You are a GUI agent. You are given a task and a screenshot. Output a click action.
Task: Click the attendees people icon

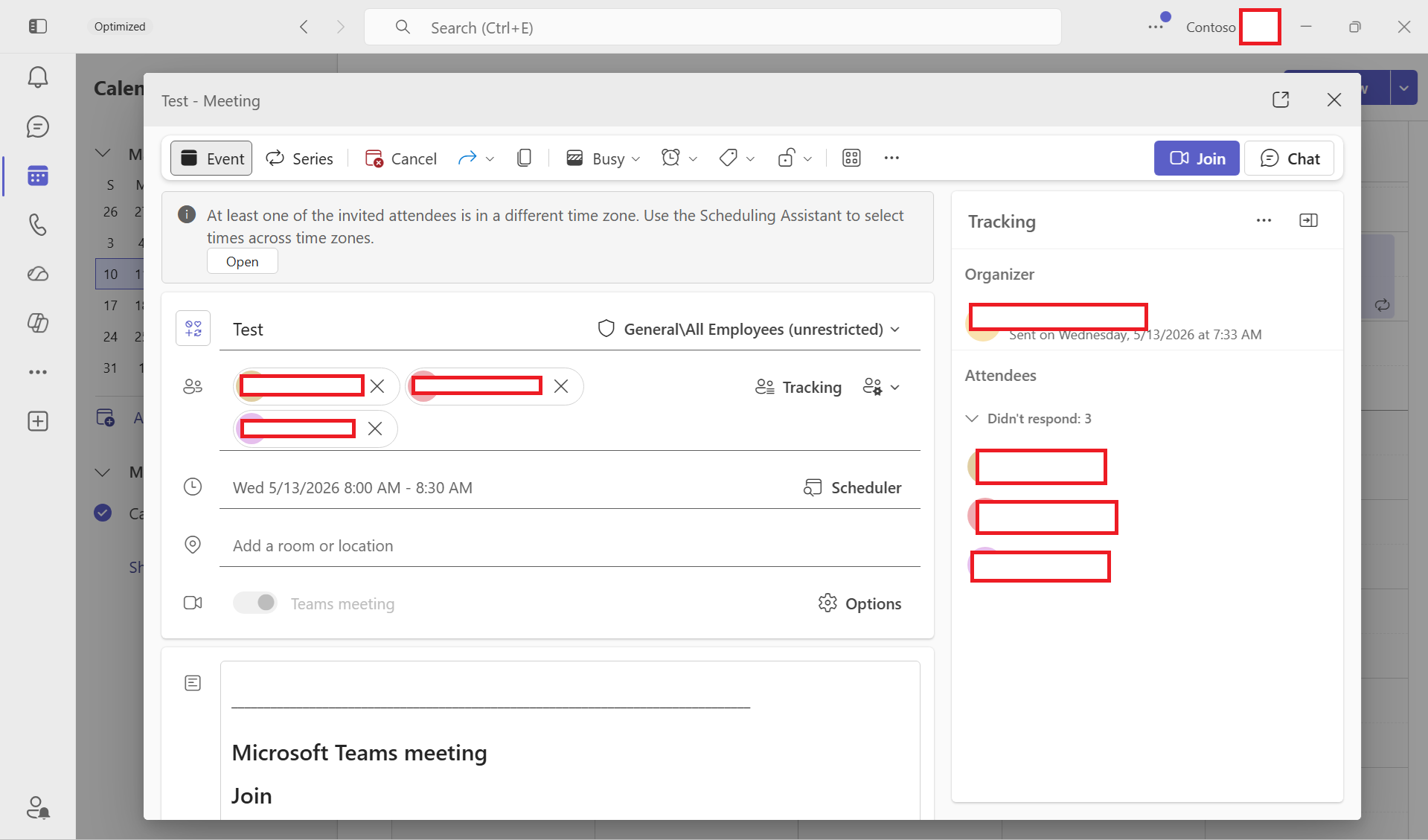coord(193,386)
